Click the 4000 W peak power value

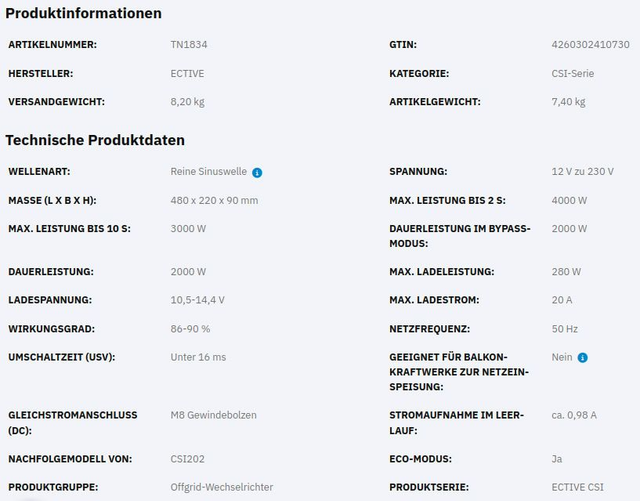(569, 200)
